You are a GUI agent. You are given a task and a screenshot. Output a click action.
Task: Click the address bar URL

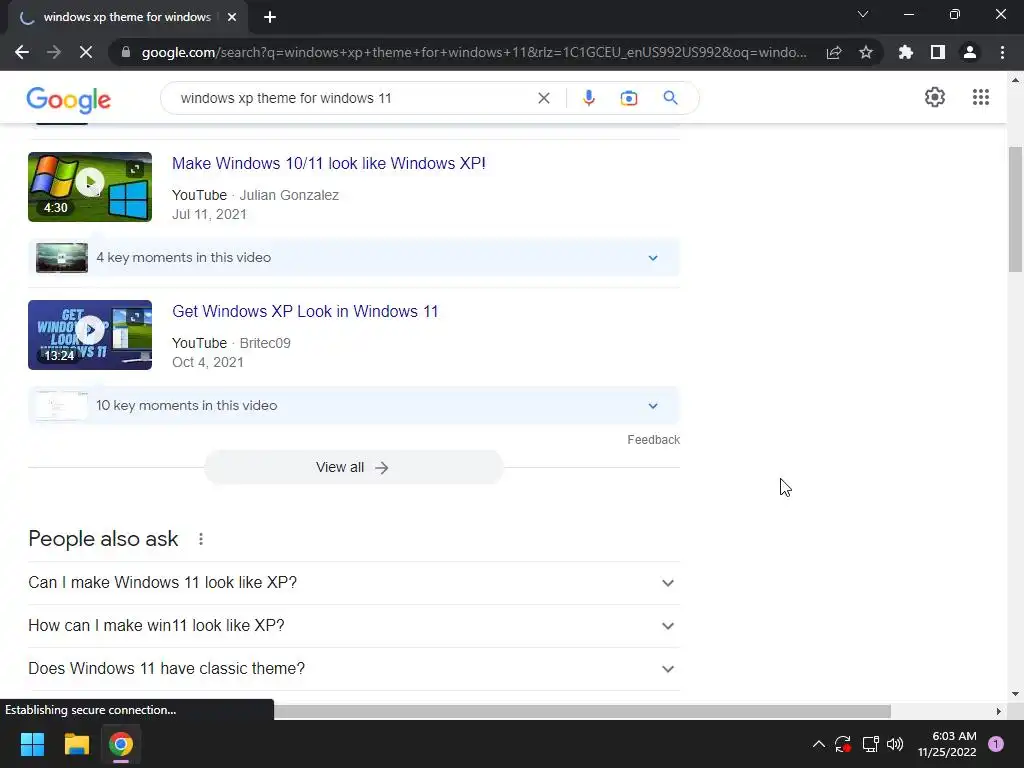tap(474, 52)
